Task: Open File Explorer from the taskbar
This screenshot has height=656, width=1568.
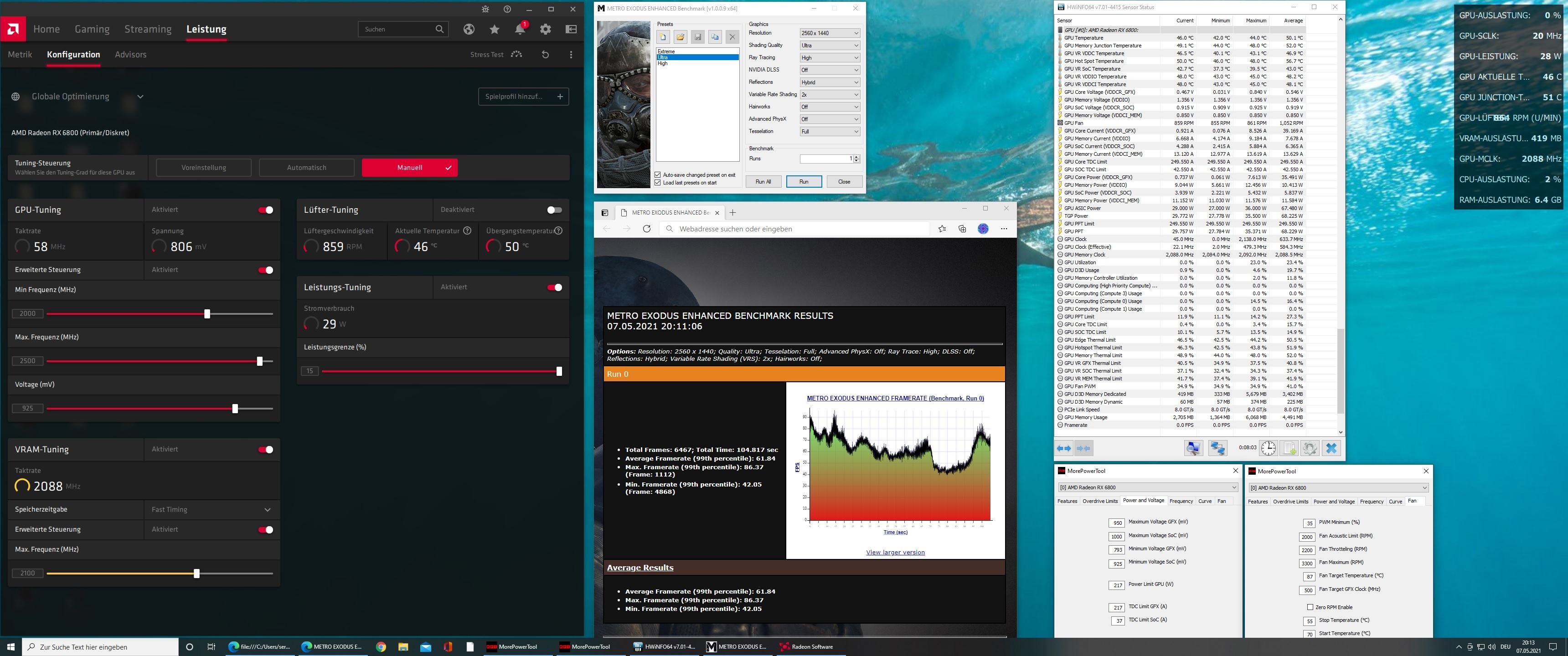Action: pos(403,647)
